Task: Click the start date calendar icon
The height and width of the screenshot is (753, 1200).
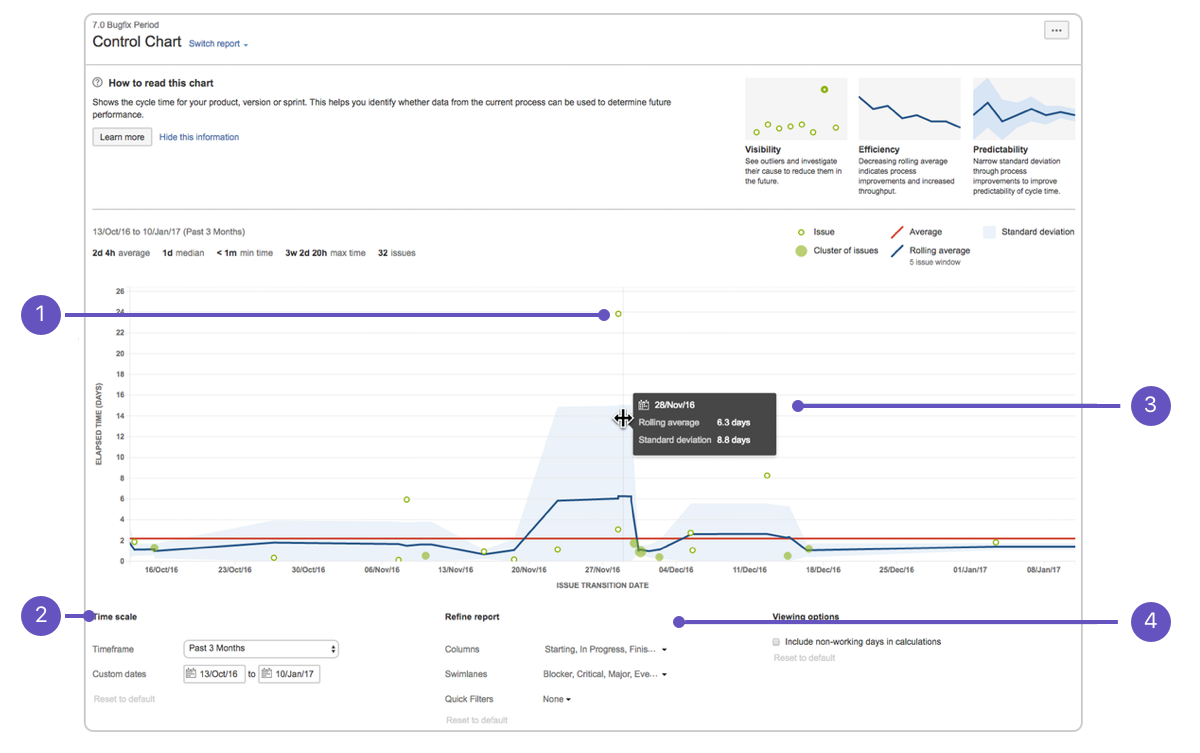Action: [192, 674]
